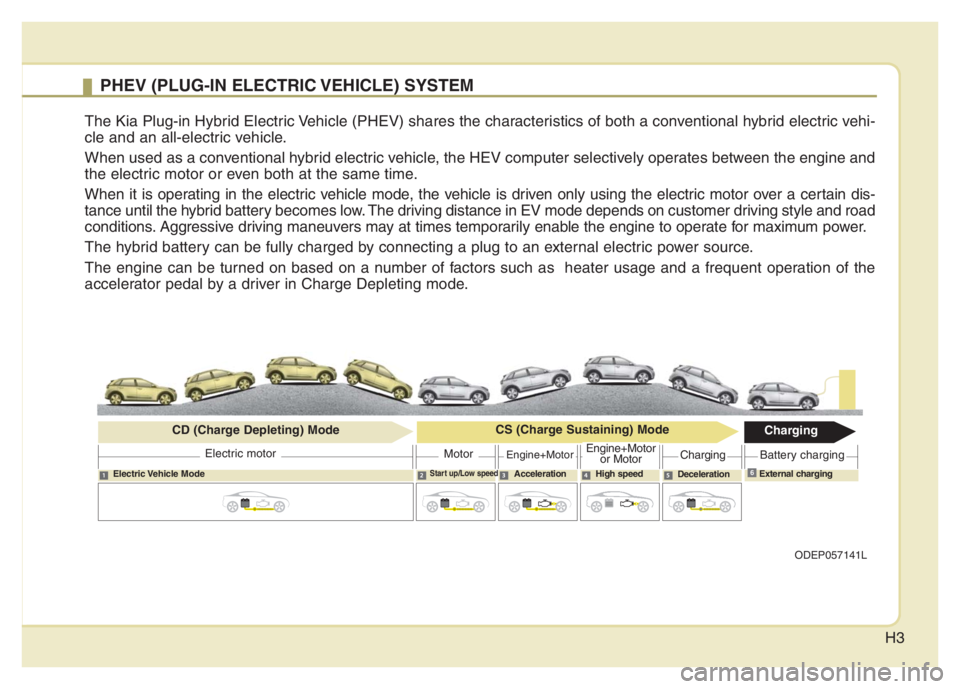Click the 'Deceleration' caption
The width and height of the screenshot is (960, 689).
tap(703, 474)
